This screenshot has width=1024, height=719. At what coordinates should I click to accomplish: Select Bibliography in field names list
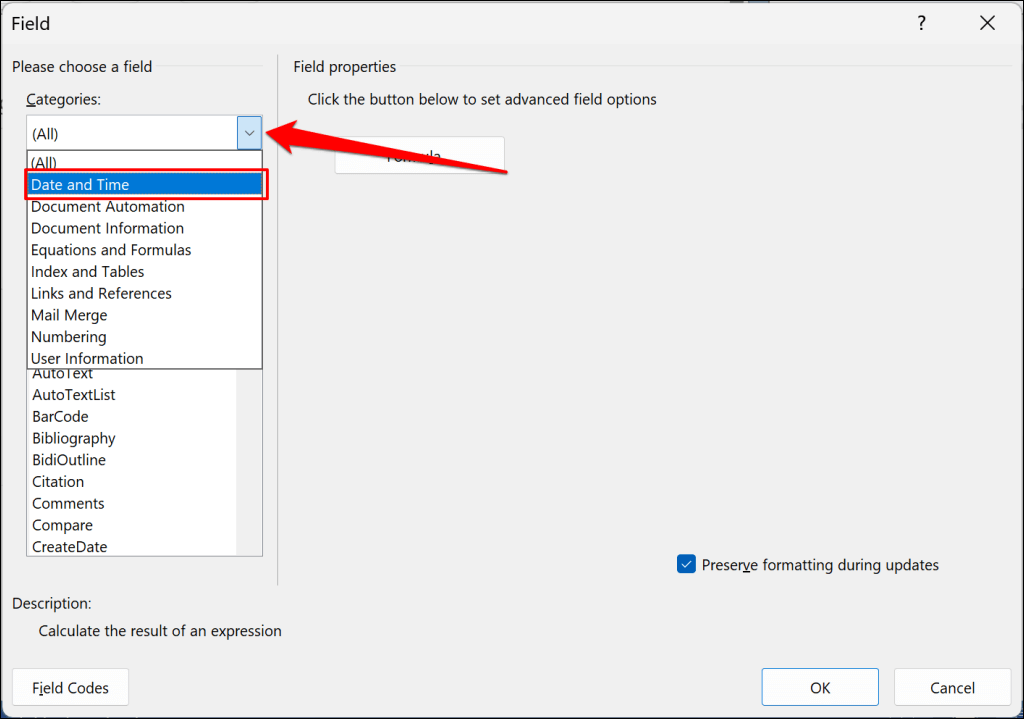click(x=74, y=438)
